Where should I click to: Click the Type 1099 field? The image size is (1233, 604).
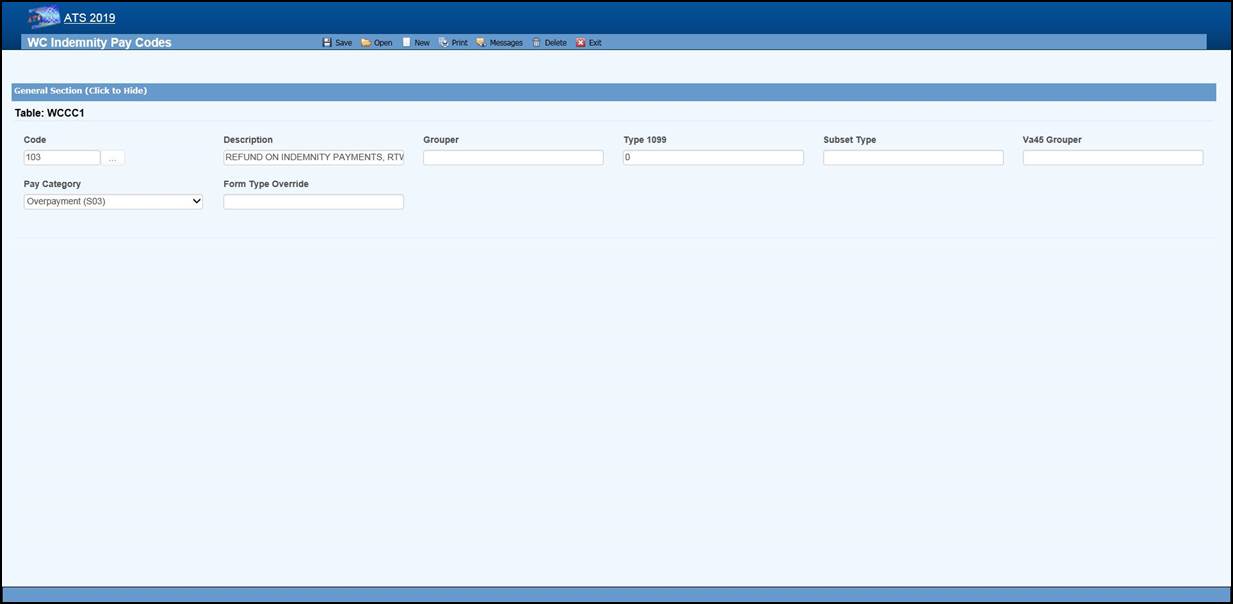pyautogui.click(x=713, y=158)
